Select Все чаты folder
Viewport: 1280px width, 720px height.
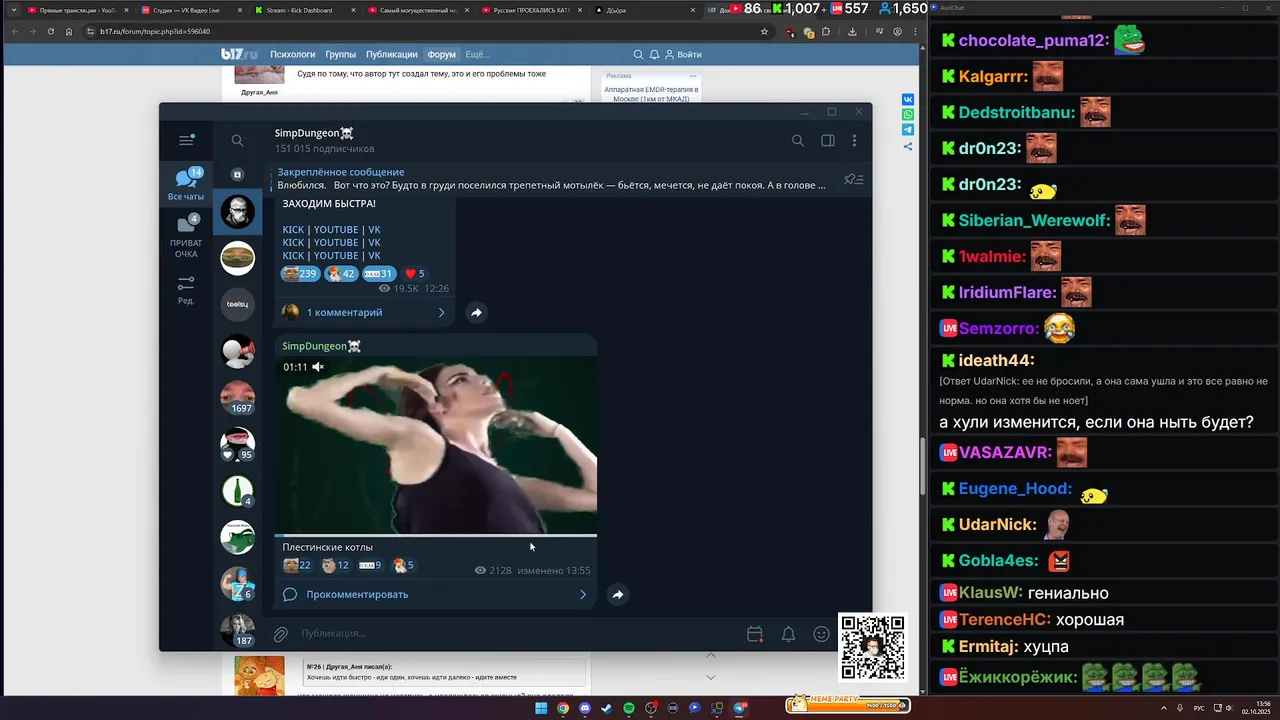[x=186, y=185]
